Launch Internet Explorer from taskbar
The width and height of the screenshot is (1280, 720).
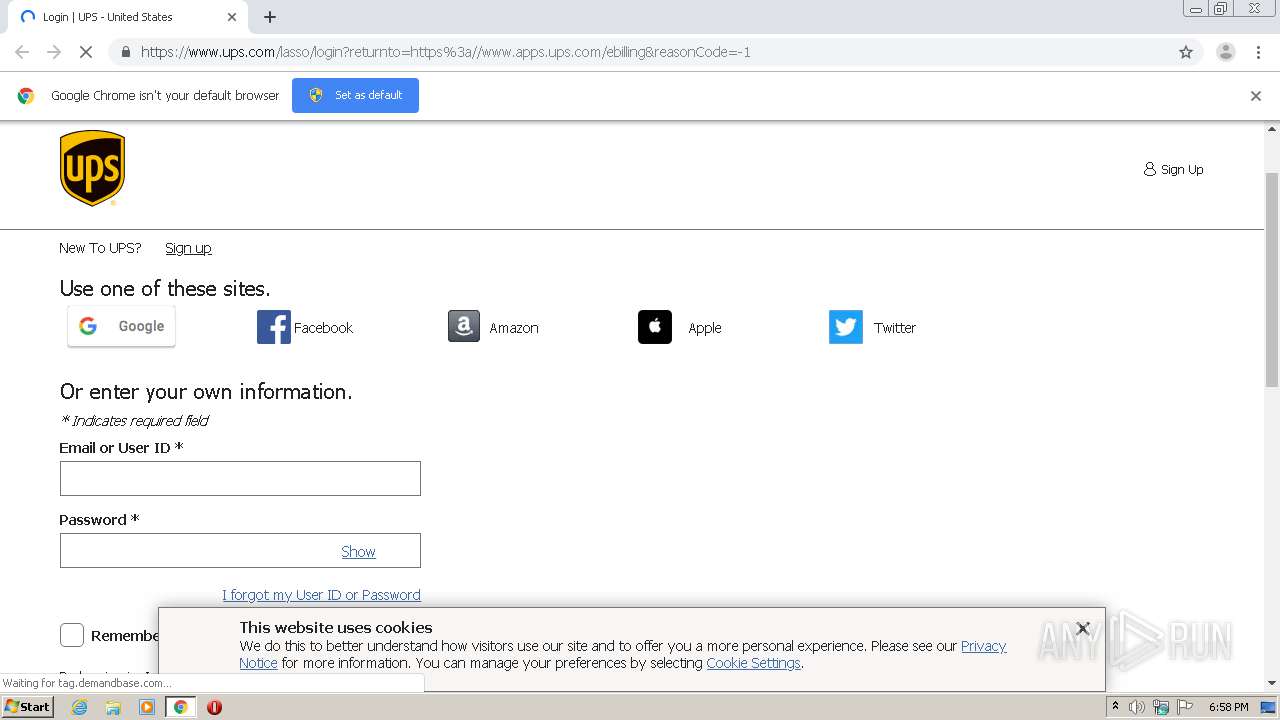point(80,707)
